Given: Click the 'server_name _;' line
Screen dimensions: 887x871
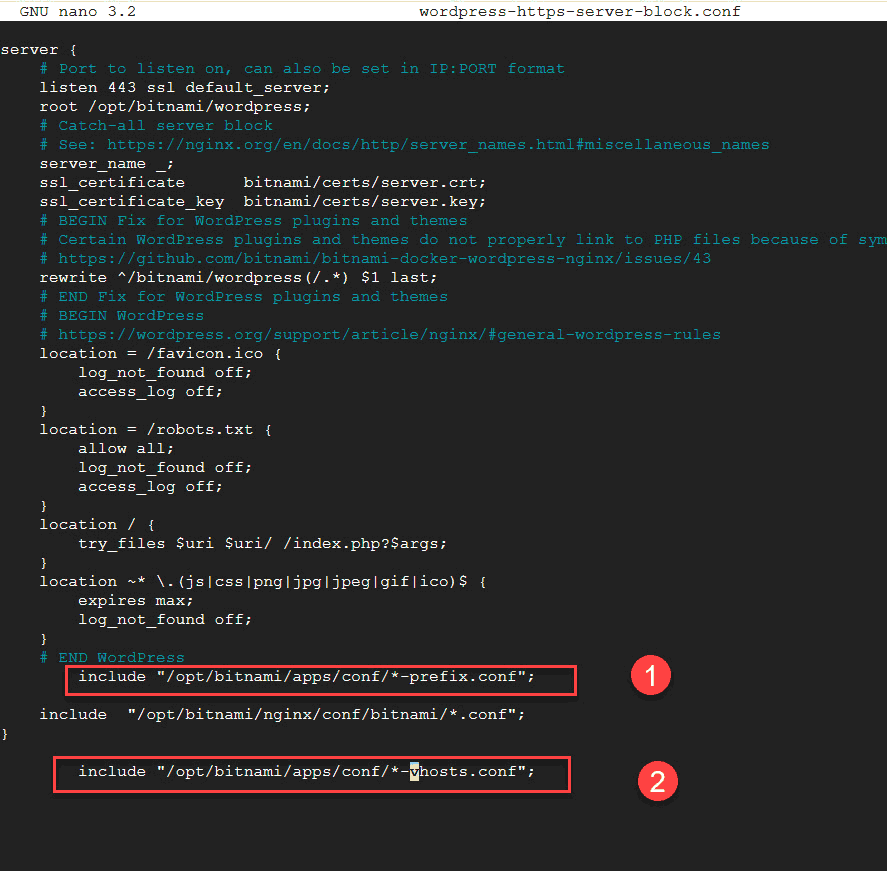Looking at the screenshot, I should point(106,164).
